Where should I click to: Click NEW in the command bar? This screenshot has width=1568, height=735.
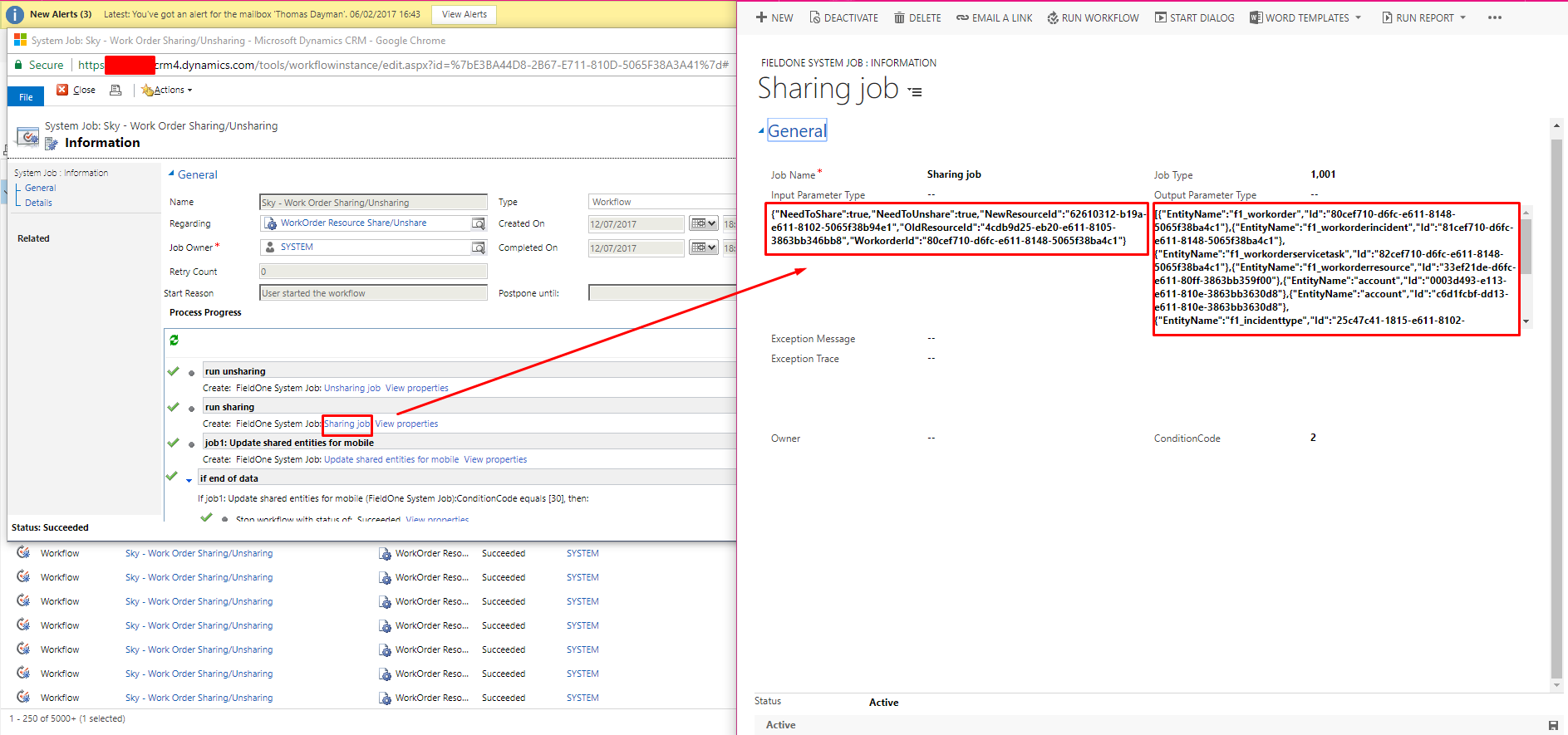tap(774, 17)
